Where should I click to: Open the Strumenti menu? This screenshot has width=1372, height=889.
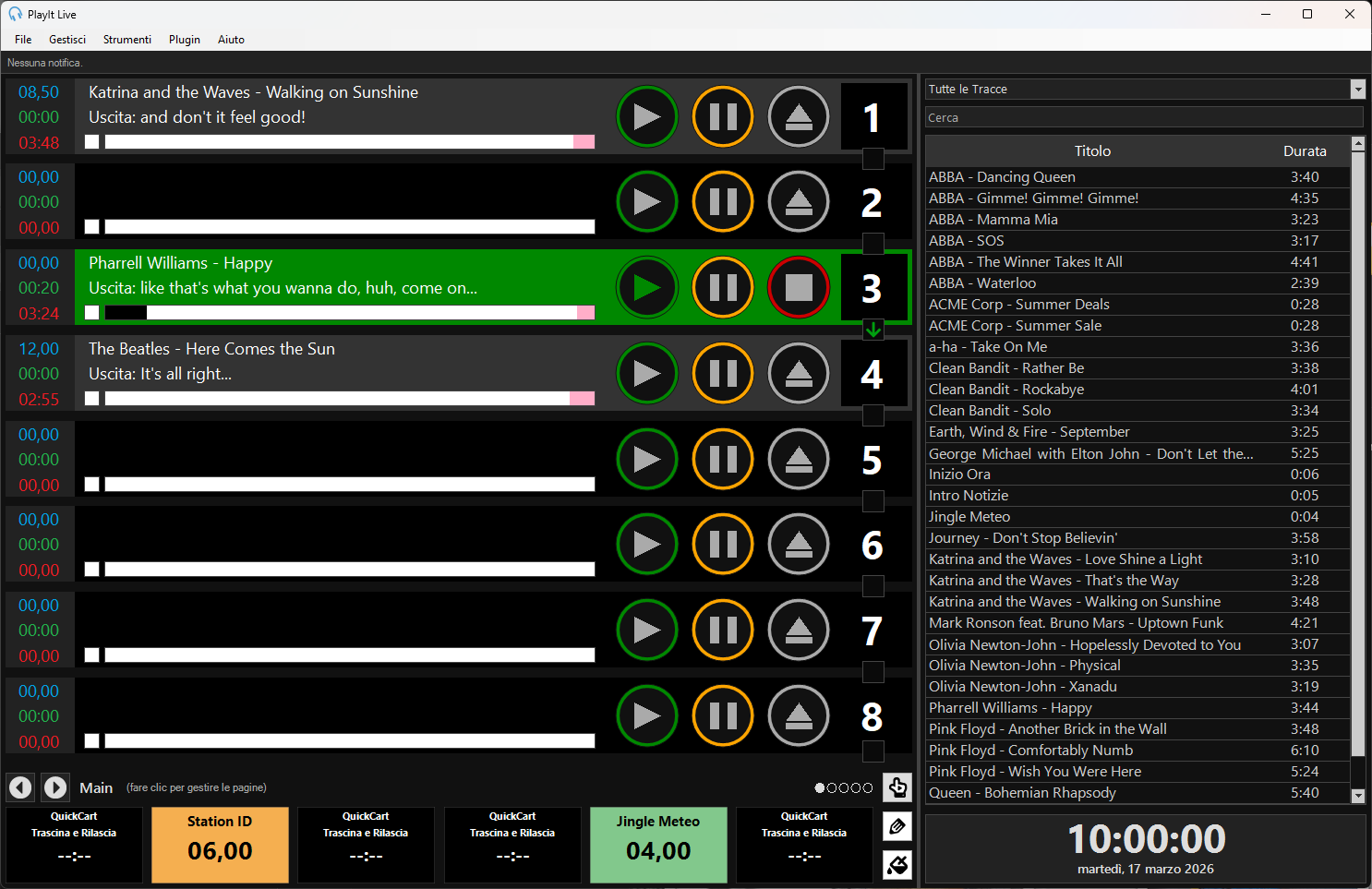pyautogui.click(x=127, y=40)
